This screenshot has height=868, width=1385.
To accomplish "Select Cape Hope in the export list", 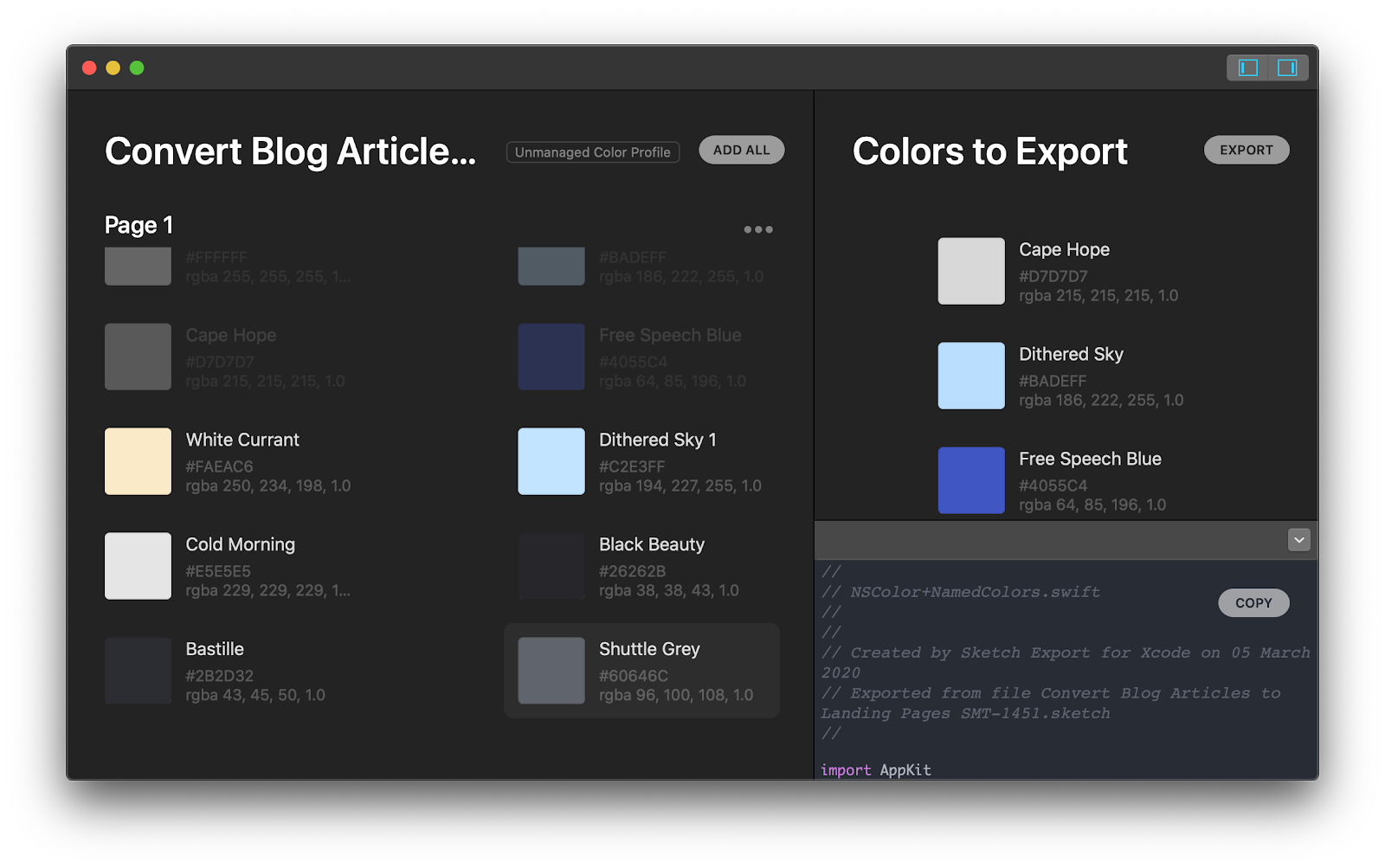I will point(970,271).
